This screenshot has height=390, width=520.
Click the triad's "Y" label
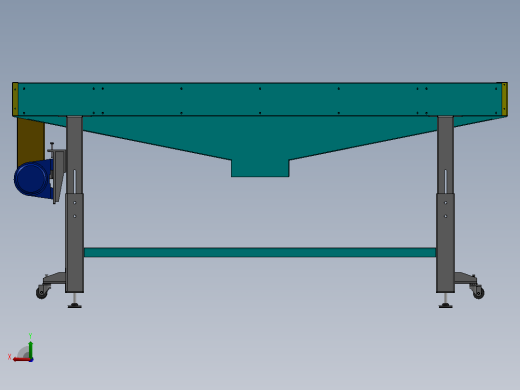[30, 336]
